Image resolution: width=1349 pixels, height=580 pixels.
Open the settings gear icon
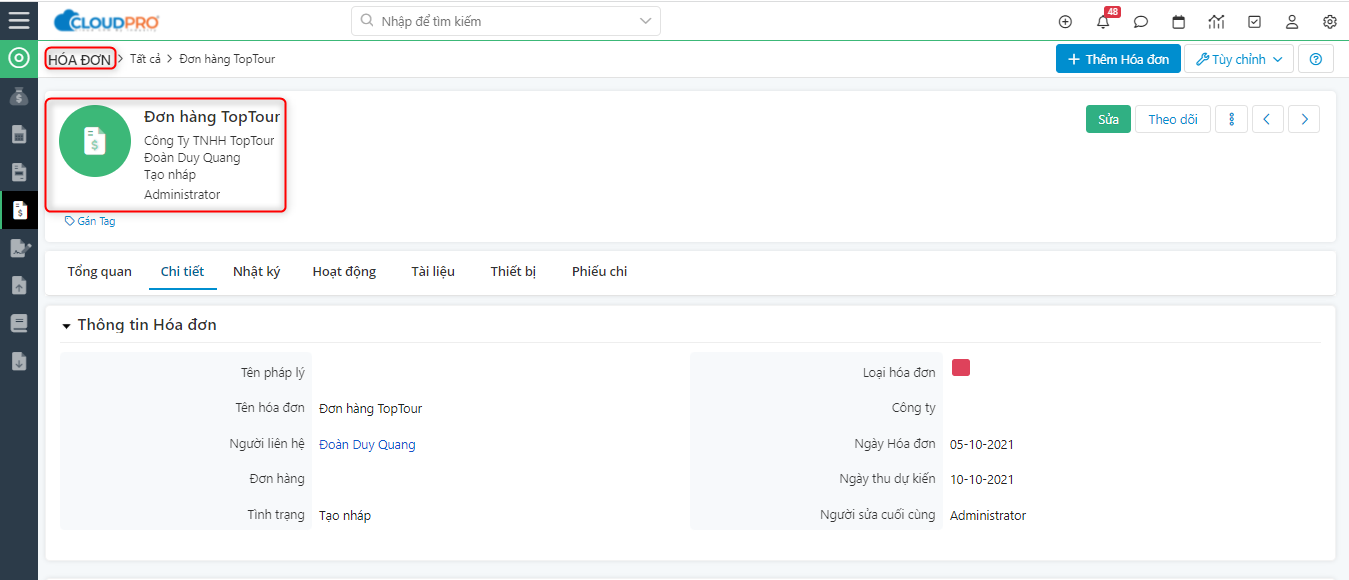click(1330, 21)
